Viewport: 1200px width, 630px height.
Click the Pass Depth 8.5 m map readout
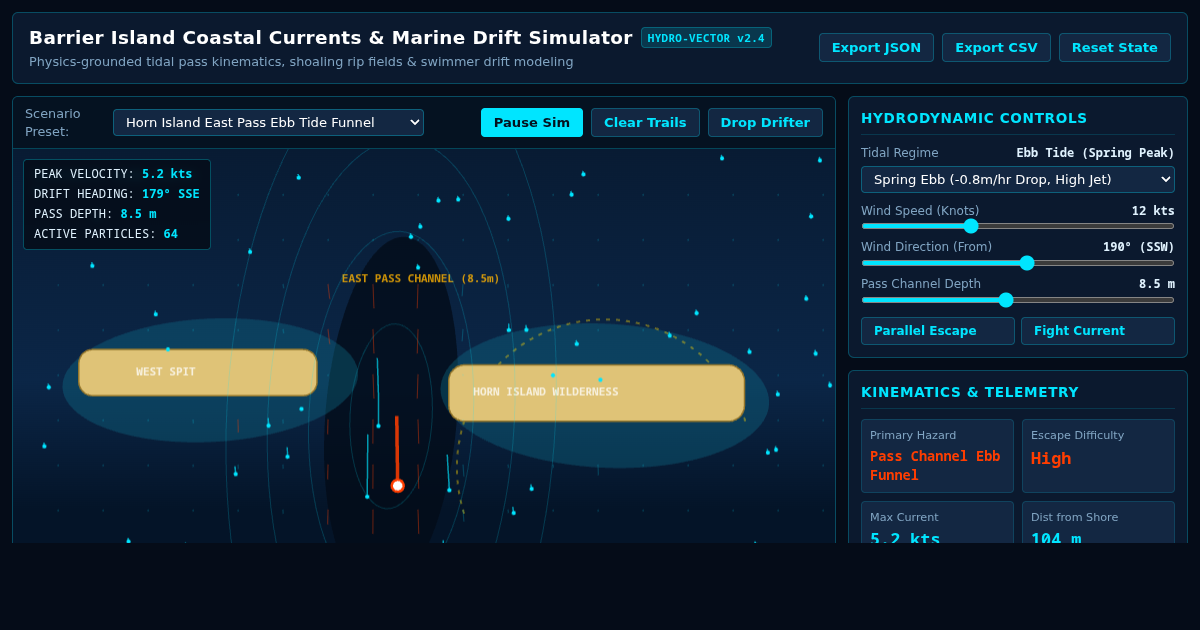point(95,214)
